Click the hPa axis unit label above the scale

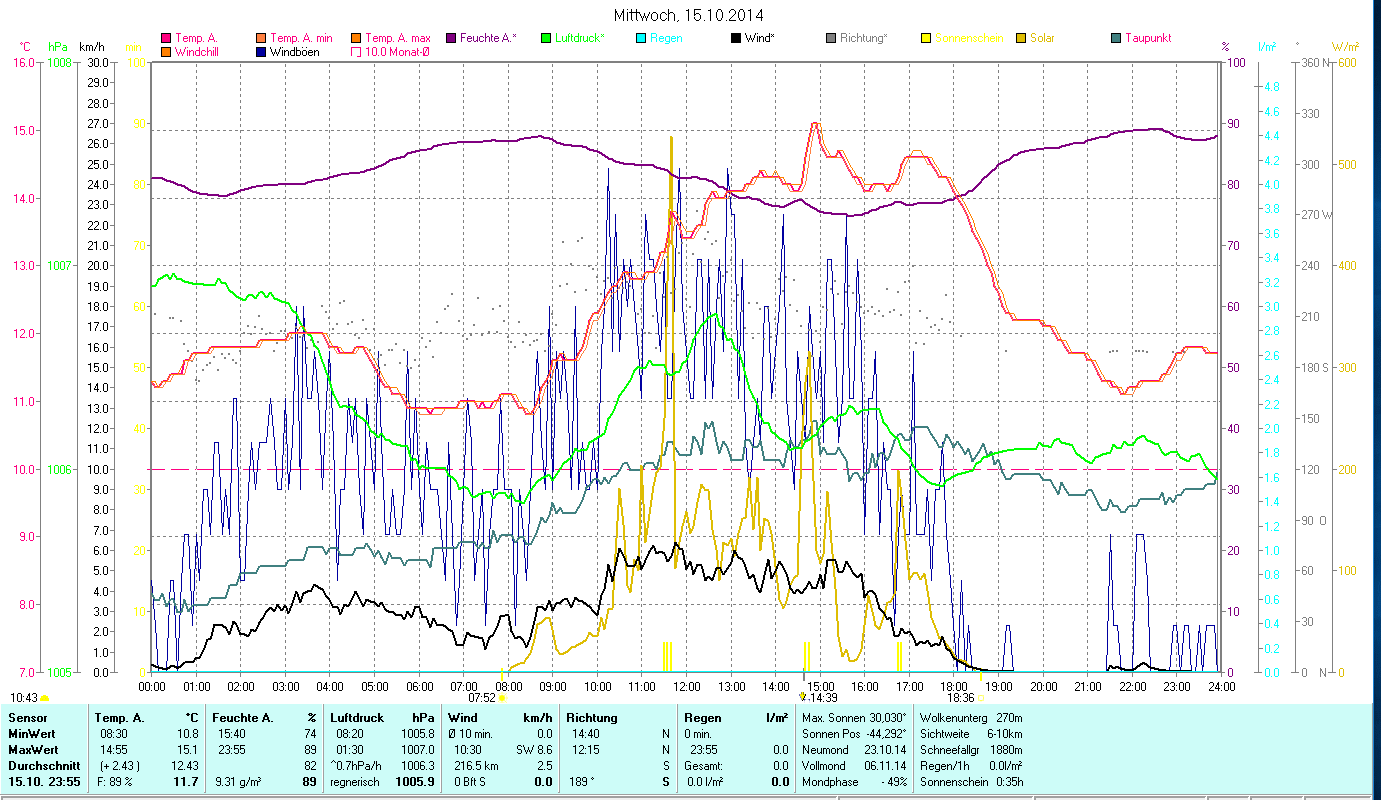[58, 47]
